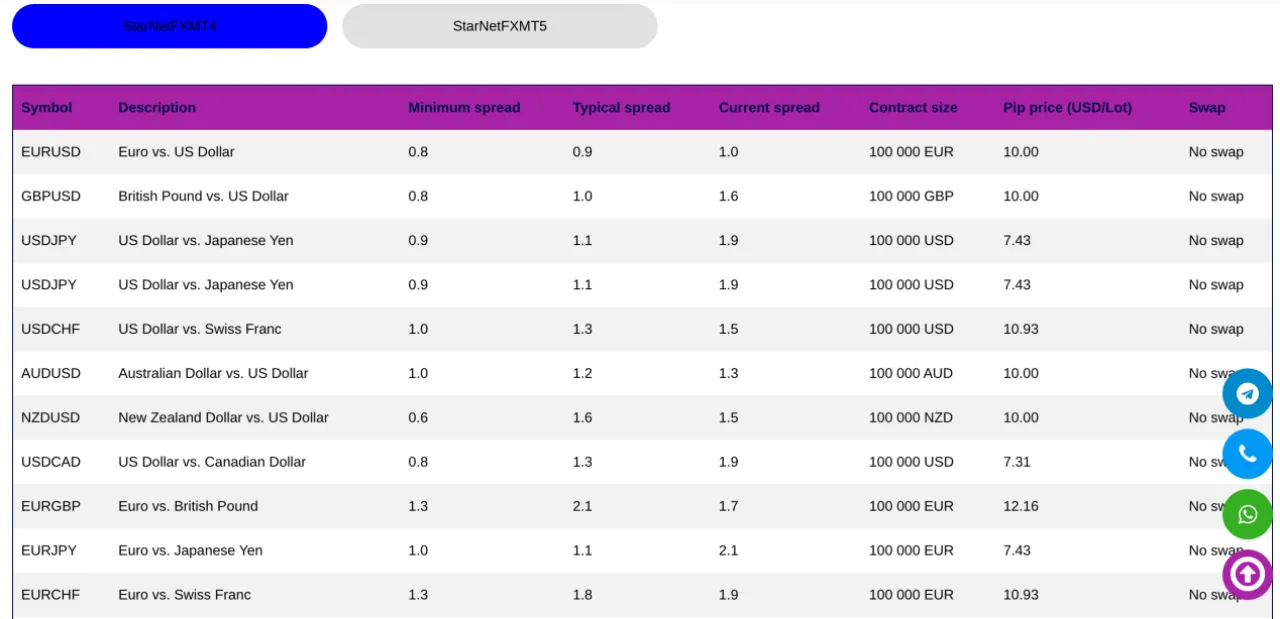Click the Swap column header
Viewport: 1280px width, 619px height.
tap(1207, 108)
